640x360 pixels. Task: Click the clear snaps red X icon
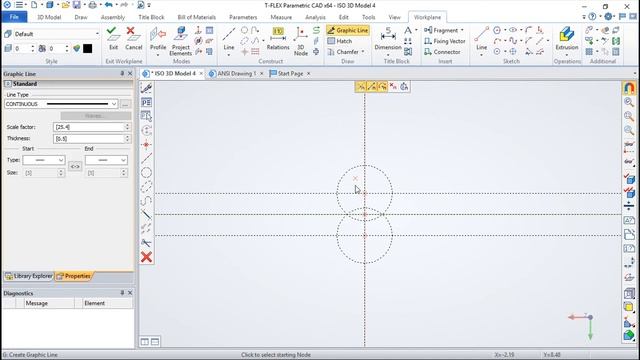point(393,87)
